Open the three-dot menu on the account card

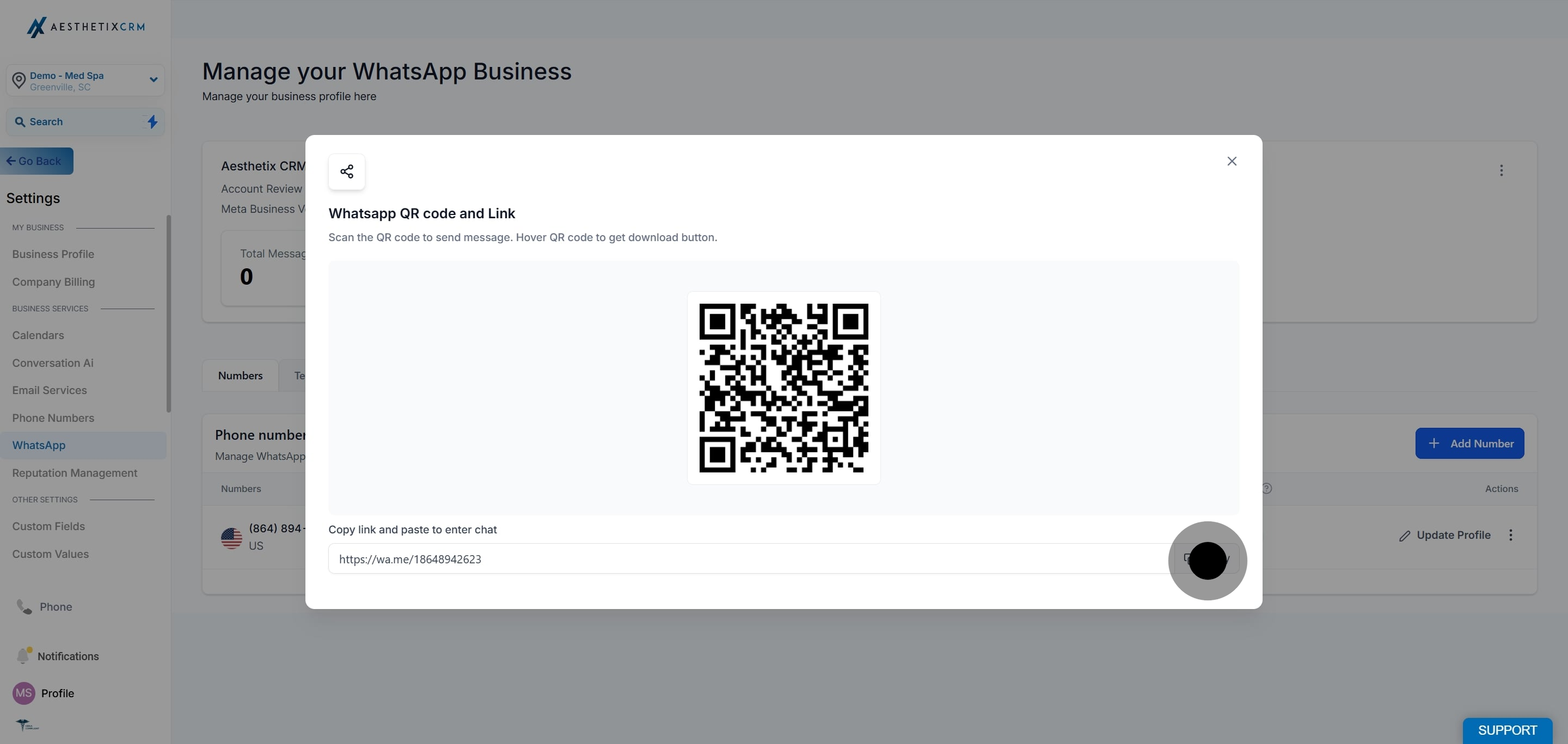(1501, 170)
